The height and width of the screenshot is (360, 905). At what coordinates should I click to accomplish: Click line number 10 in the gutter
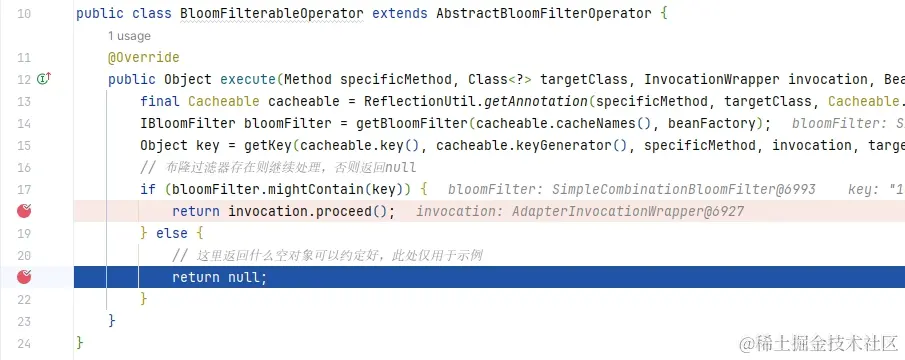[24, 13]
